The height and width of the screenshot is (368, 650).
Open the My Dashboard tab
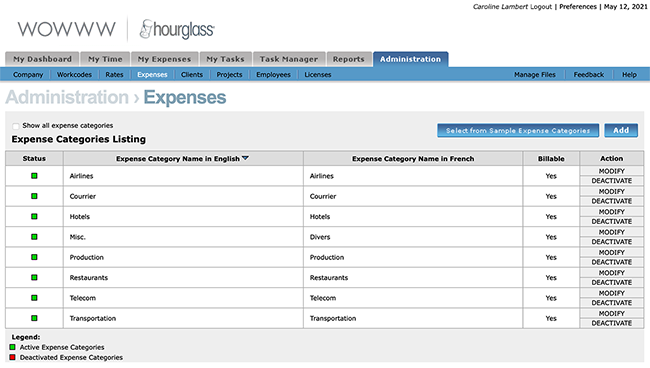[42, 59]
